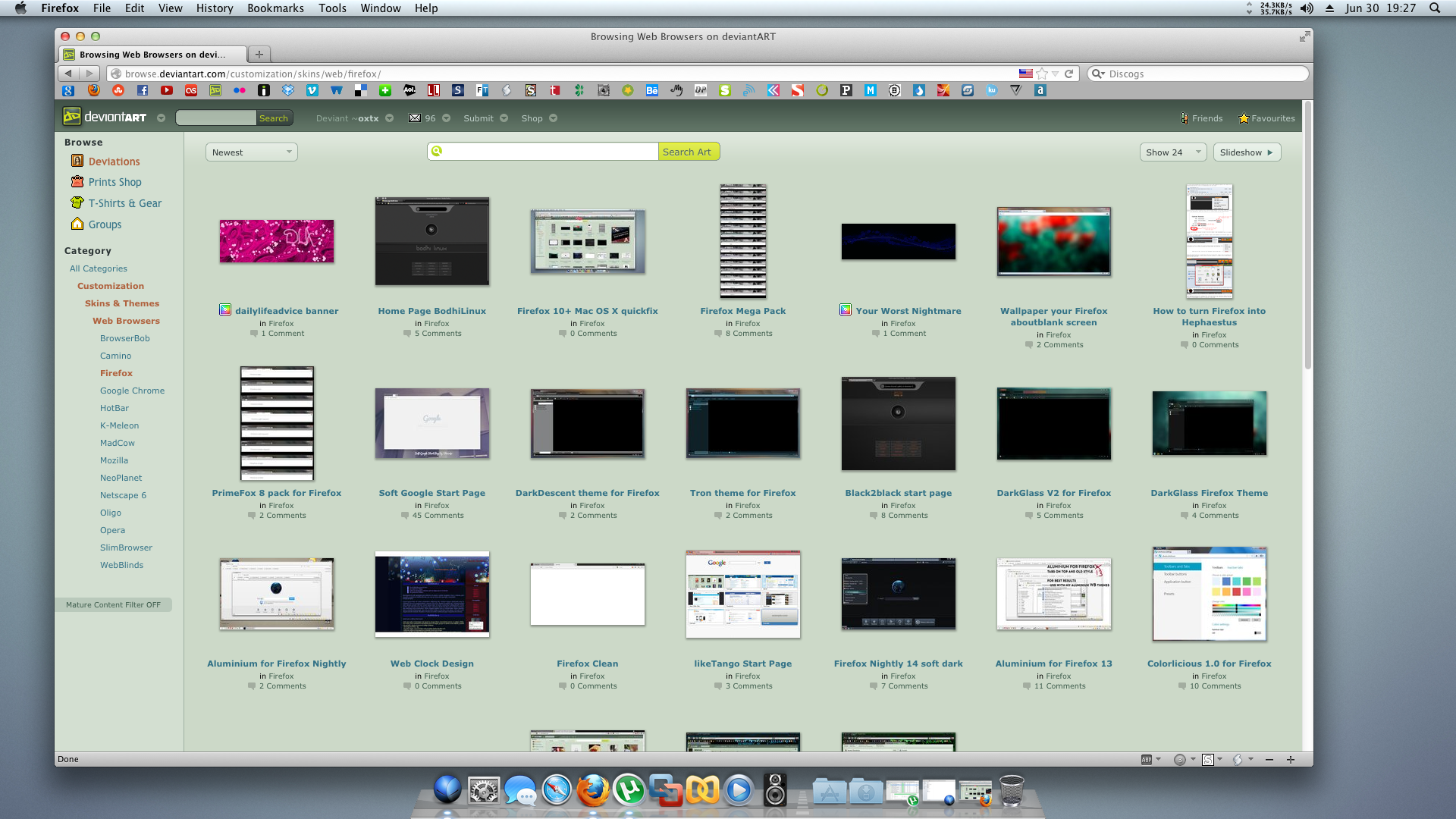The width and height of the screenshot is (1456, 819).
Task: Launch Safari from the Dock
Action: (556, 790)
